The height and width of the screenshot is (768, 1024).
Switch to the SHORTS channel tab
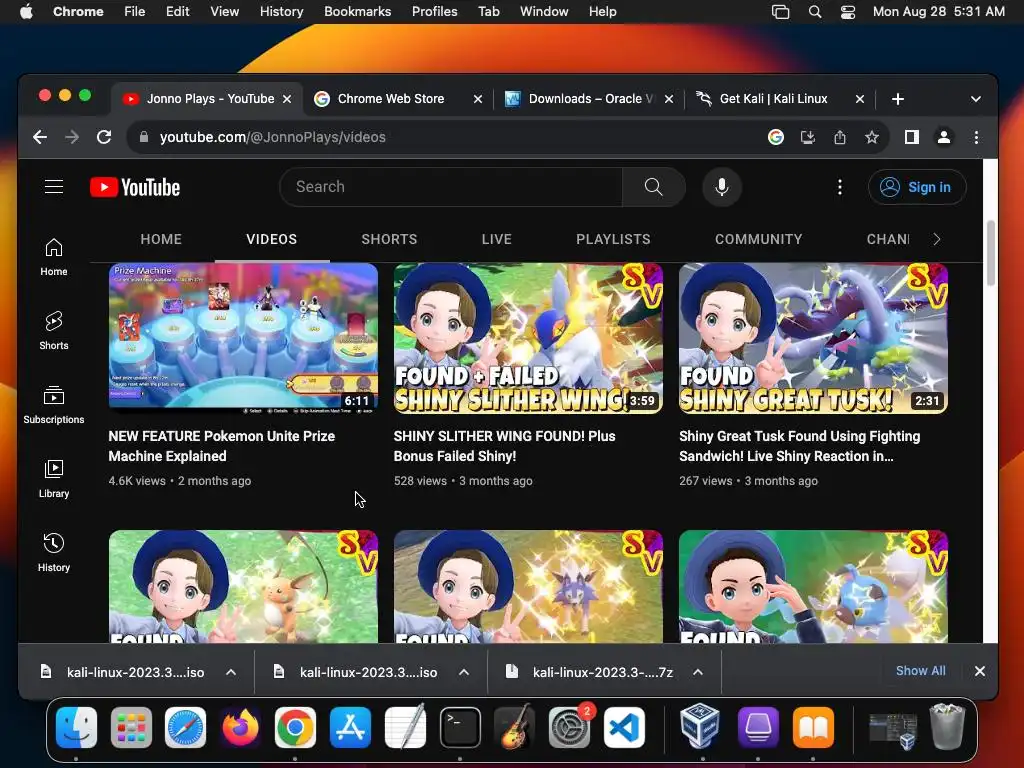(389, 239)
